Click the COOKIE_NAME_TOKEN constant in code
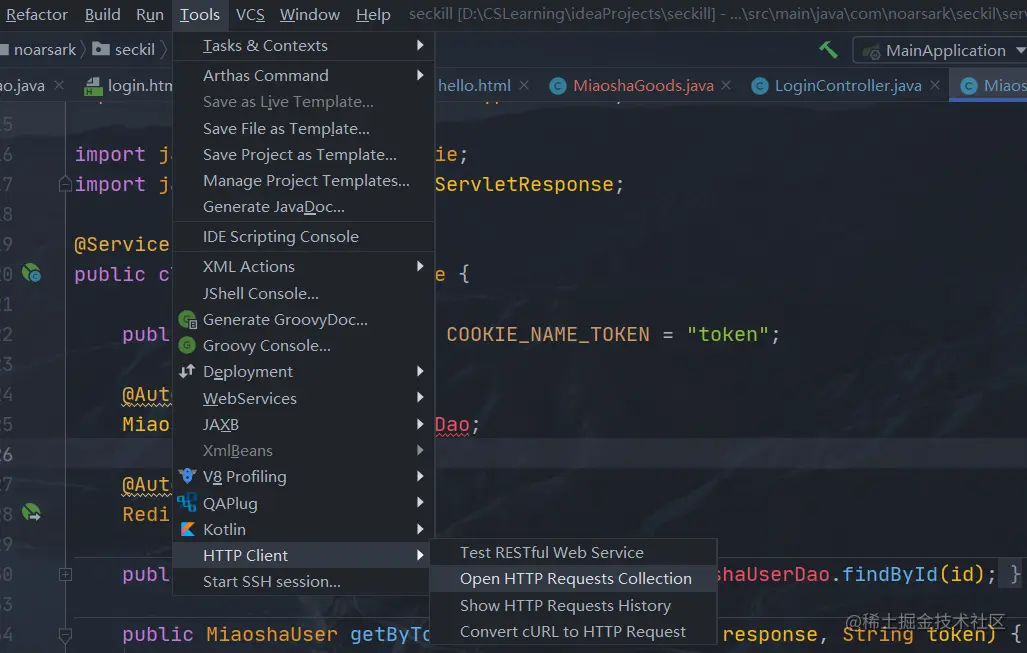Screen dimensions: 1027x653 (x=548, y=335)
